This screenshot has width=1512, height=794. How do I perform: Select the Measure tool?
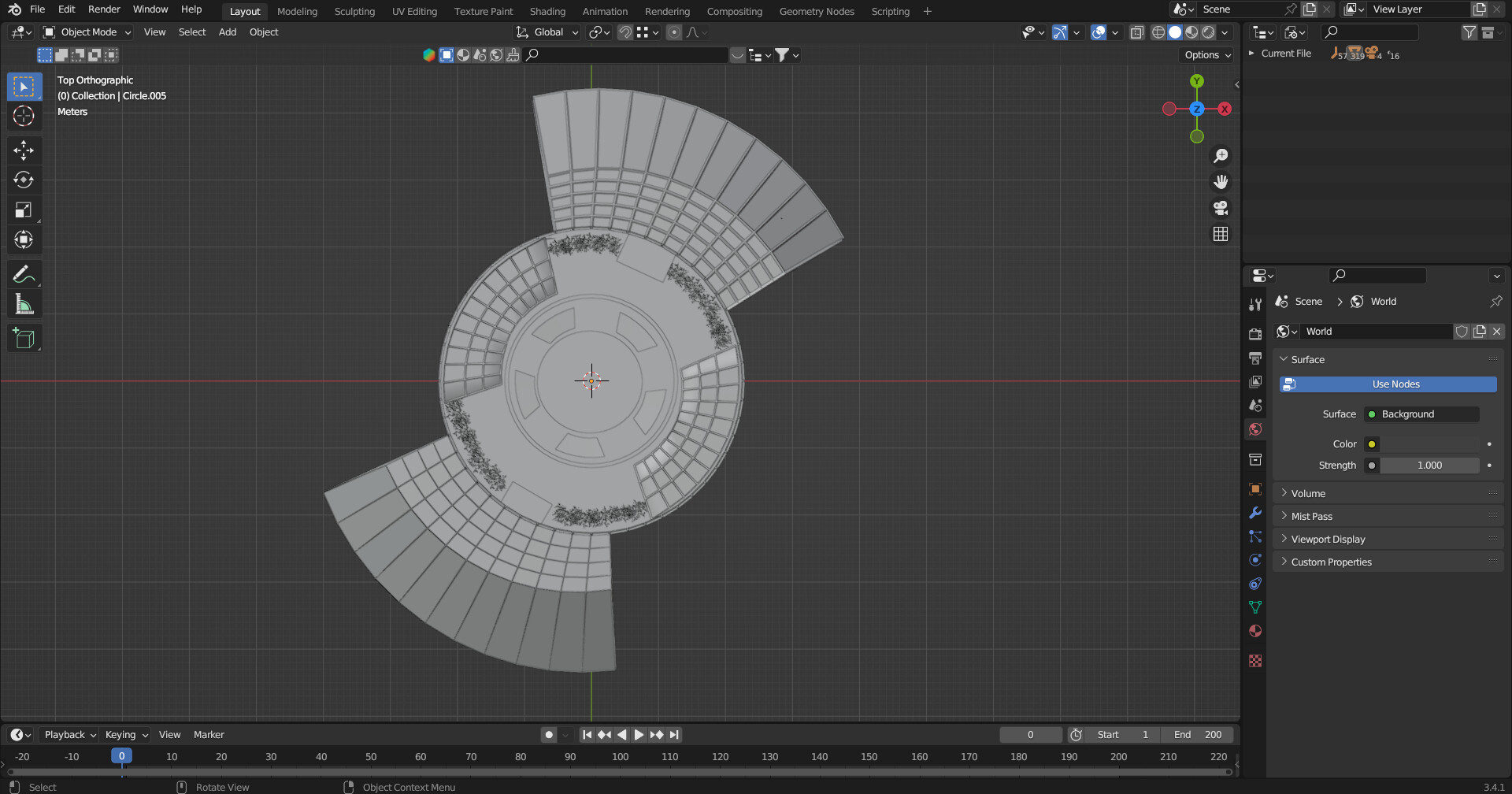click(x=24, y=305)
